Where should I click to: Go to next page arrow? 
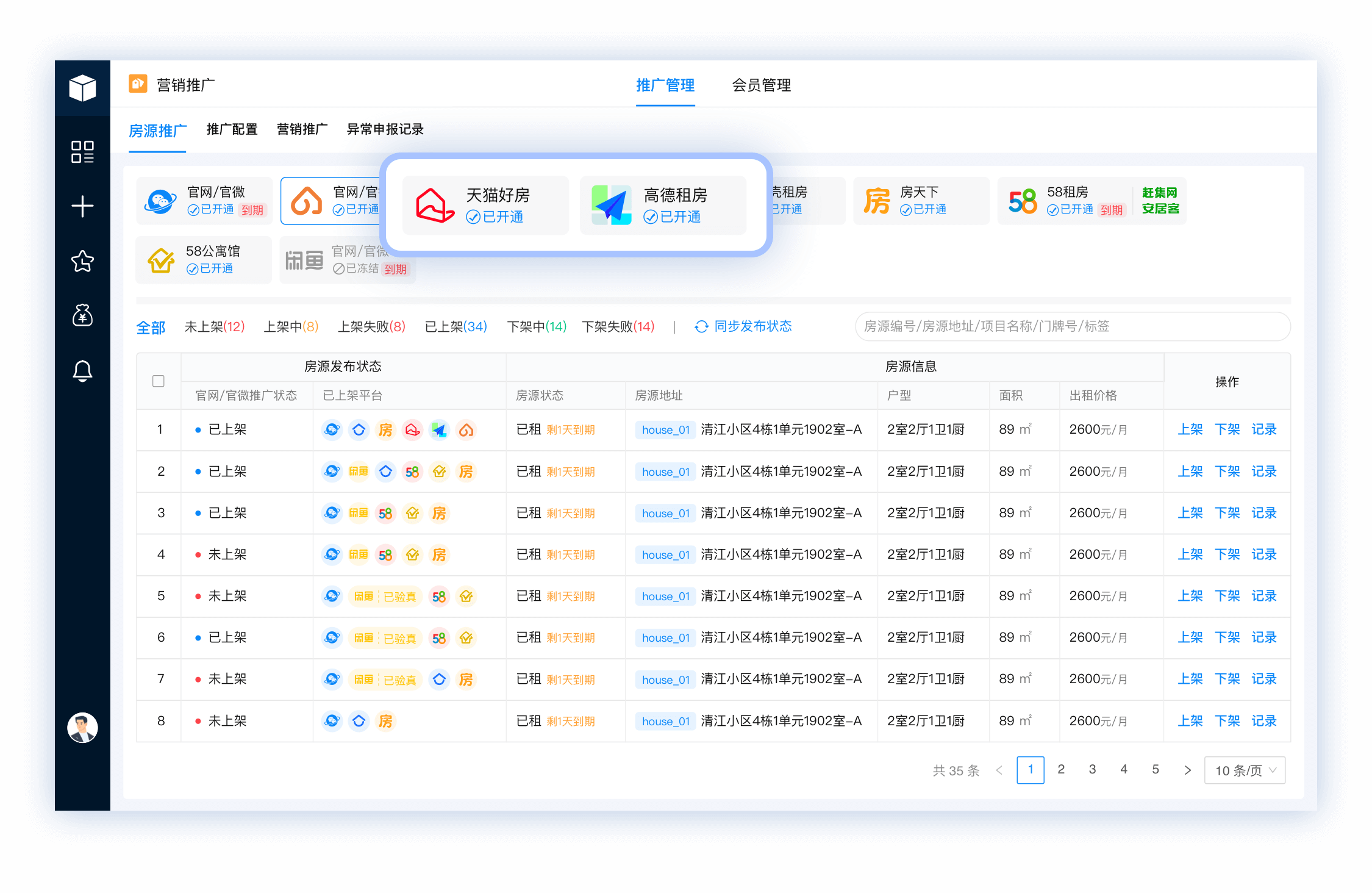point(1187,770)
